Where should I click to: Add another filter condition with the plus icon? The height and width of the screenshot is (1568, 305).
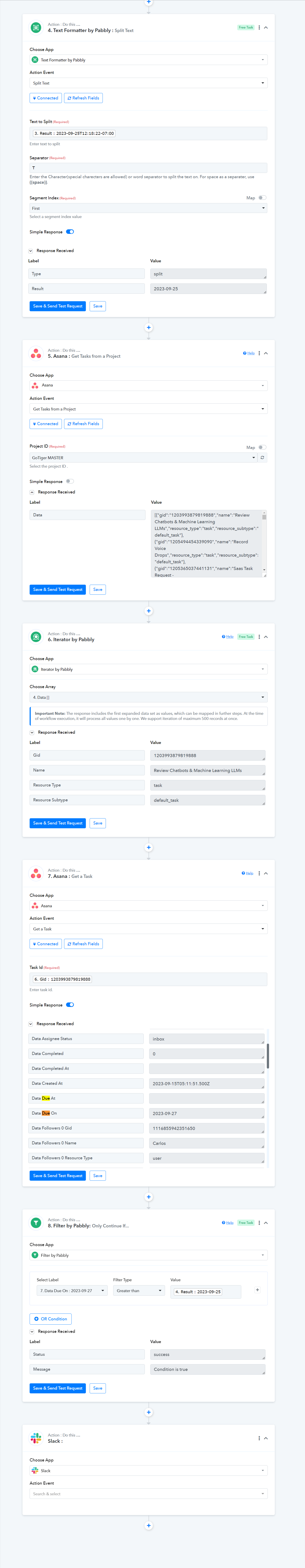tap(257, 1290)
